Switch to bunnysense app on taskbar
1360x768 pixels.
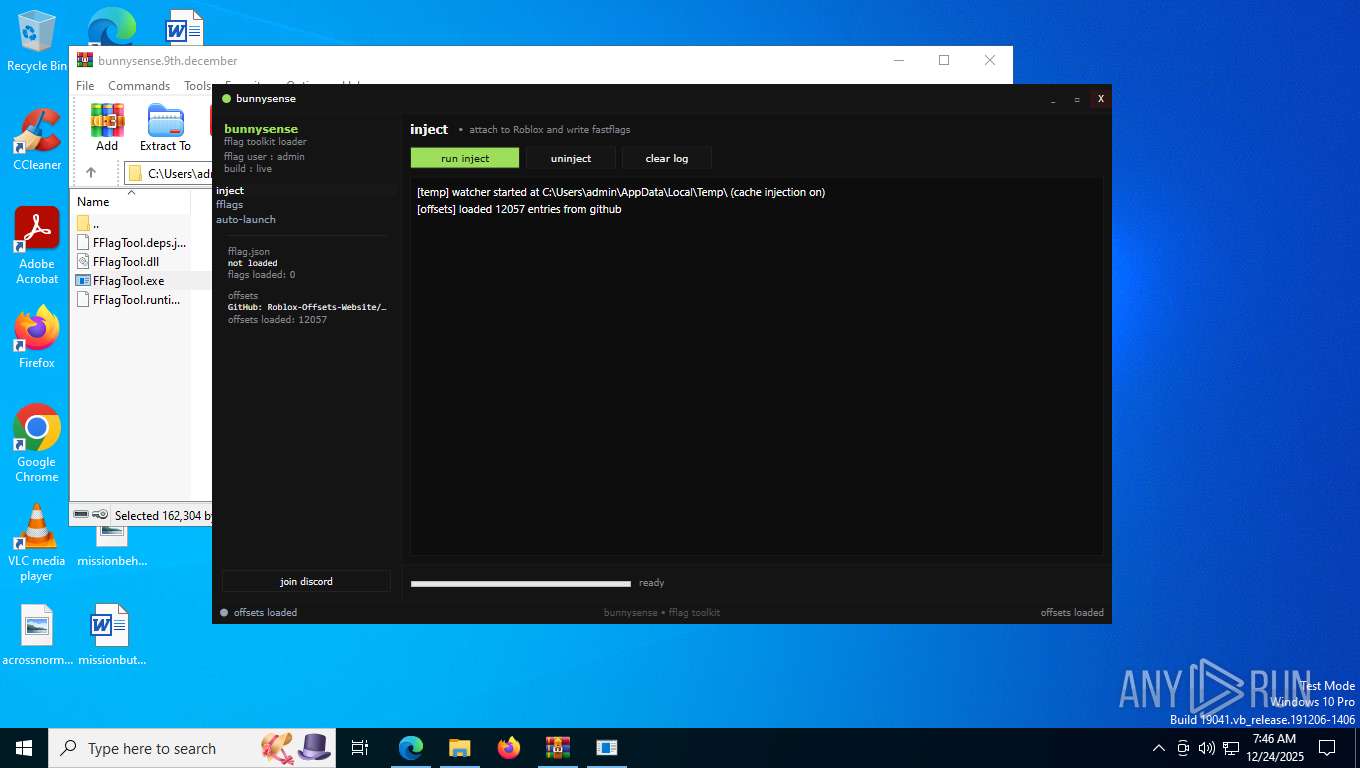[x=606, y=748]
